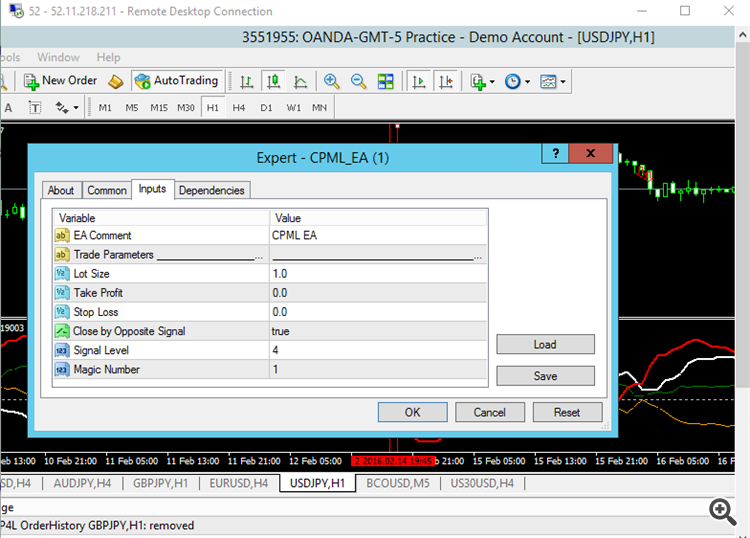Switch chart to bar chart icon
Viewport: 750px width, 538px height.
pos(246,82)
